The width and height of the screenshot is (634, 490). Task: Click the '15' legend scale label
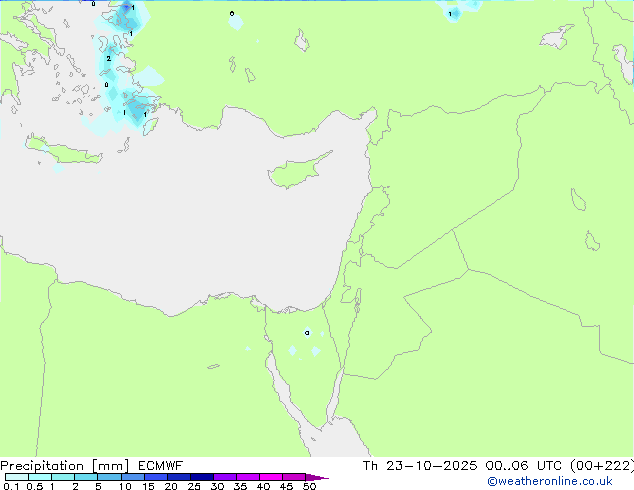point(148,486)
